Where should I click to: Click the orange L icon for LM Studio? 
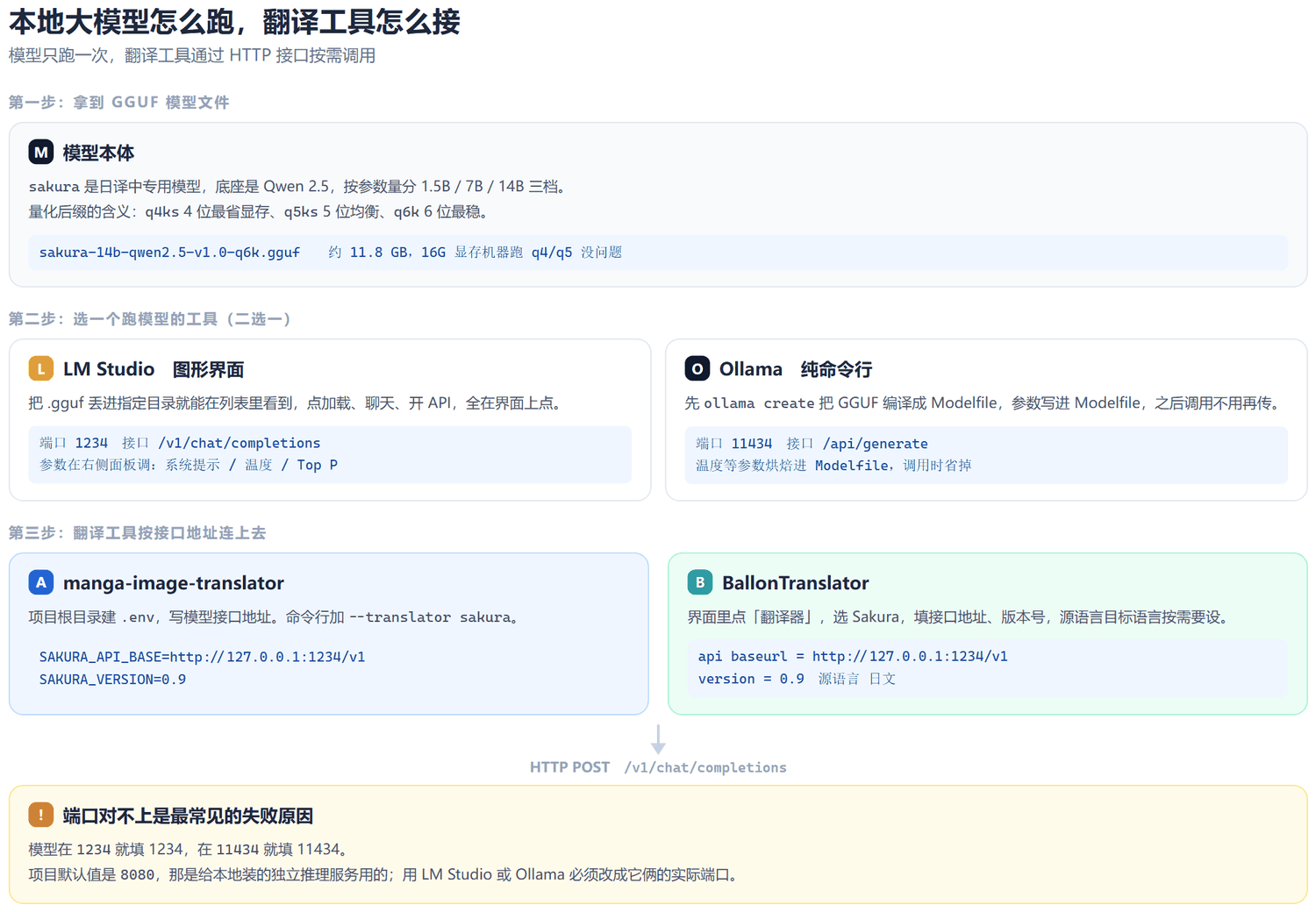pos(41,368)
